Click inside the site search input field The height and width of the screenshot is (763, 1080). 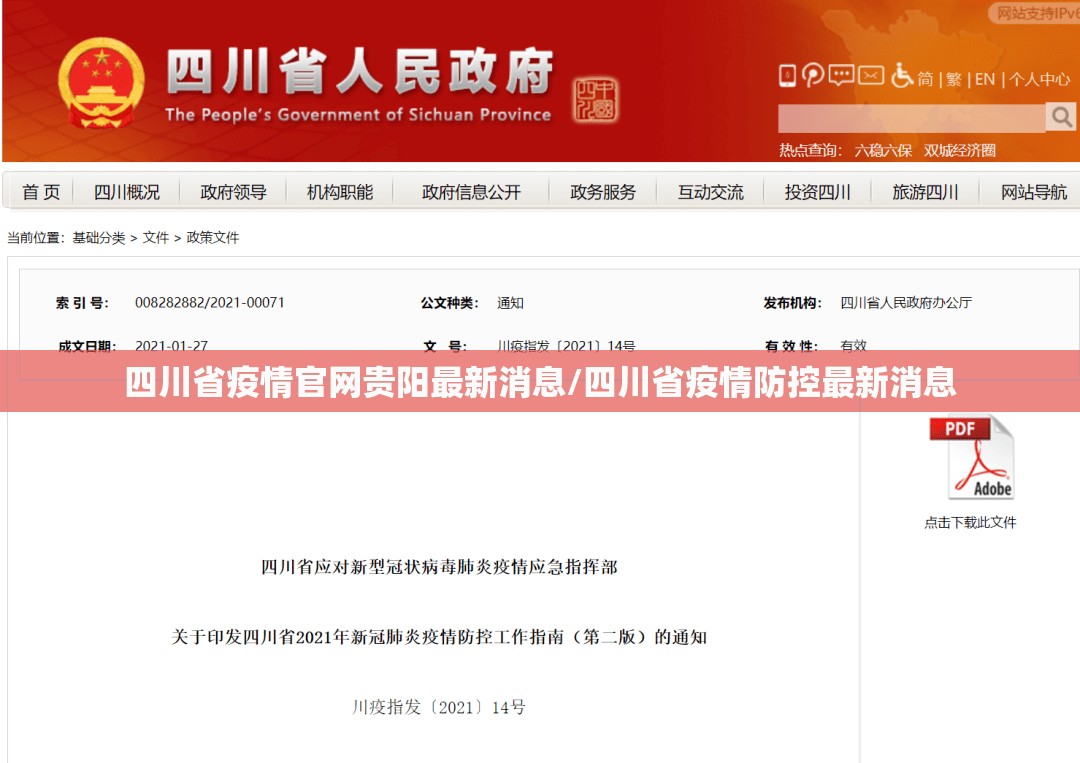(911, 118)
